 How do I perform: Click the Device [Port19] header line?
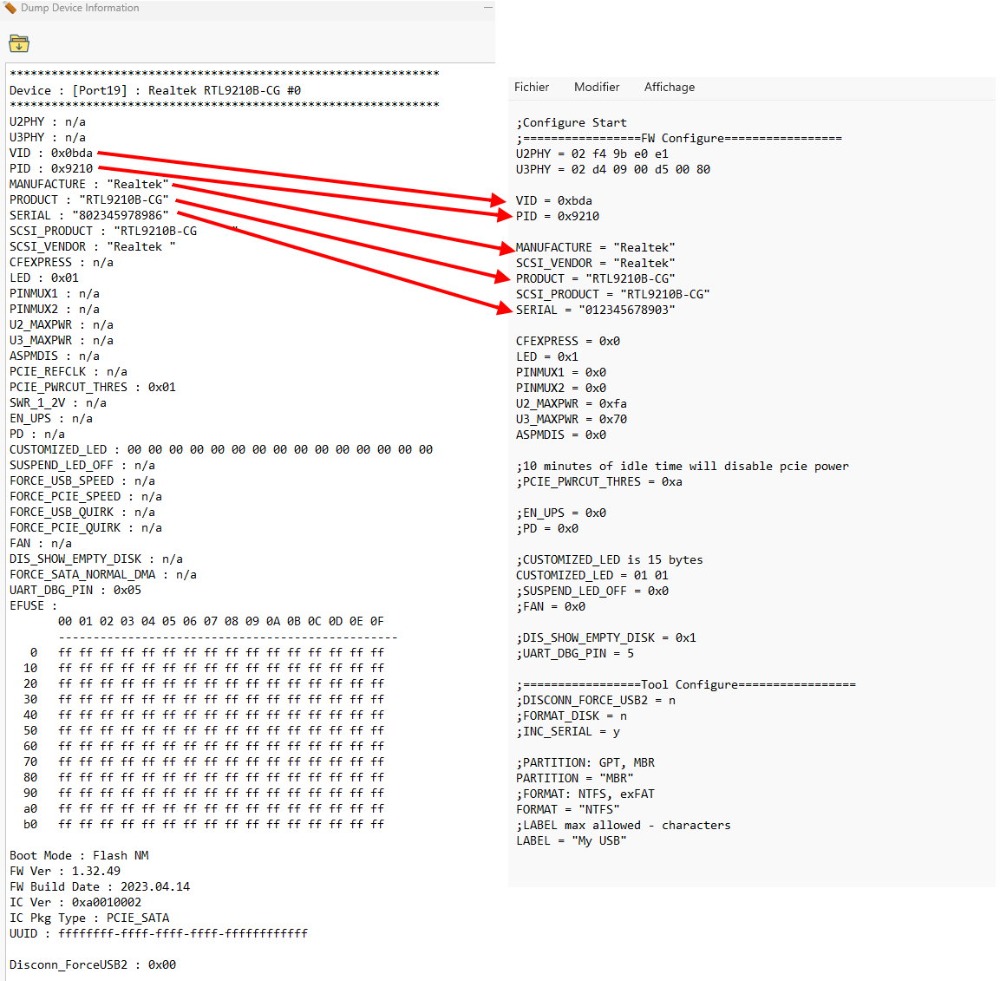pyautogui.click(x=155, y=90)
